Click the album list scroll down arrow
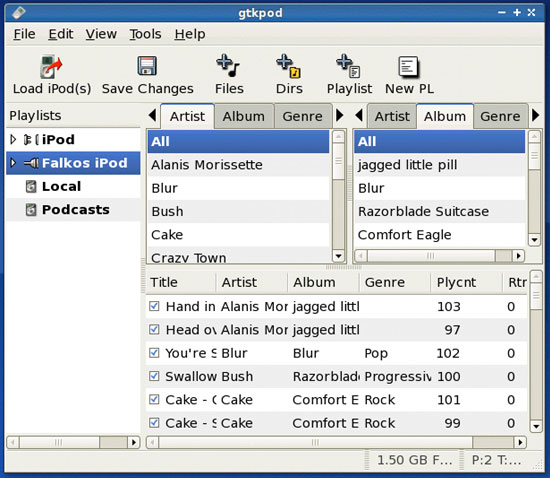550x478 pixels. [534, 240]
